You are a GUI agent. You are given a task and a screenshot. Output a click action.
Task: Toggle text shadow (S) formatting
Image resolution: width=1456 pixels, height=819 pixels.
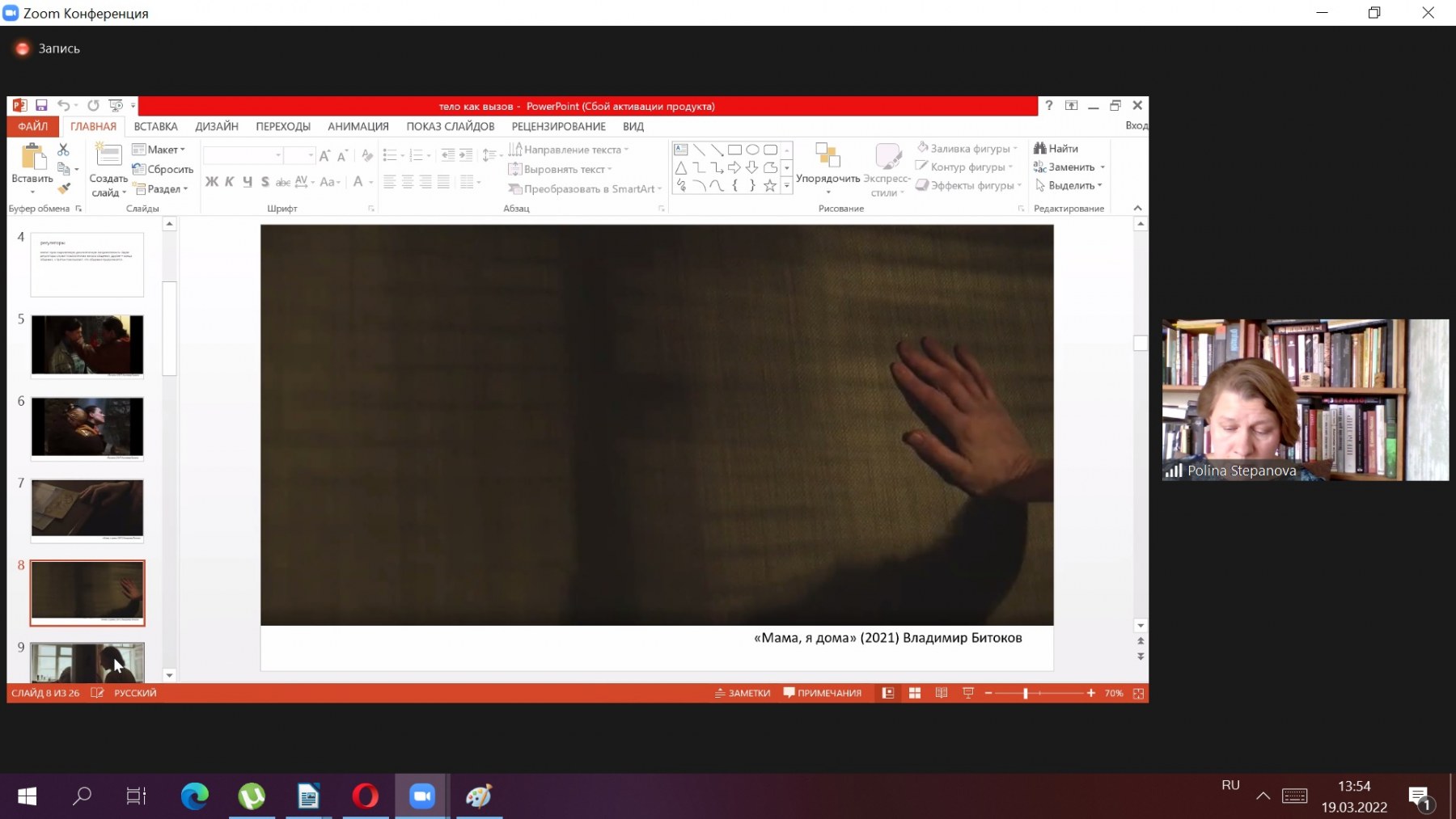coord(265,182)
